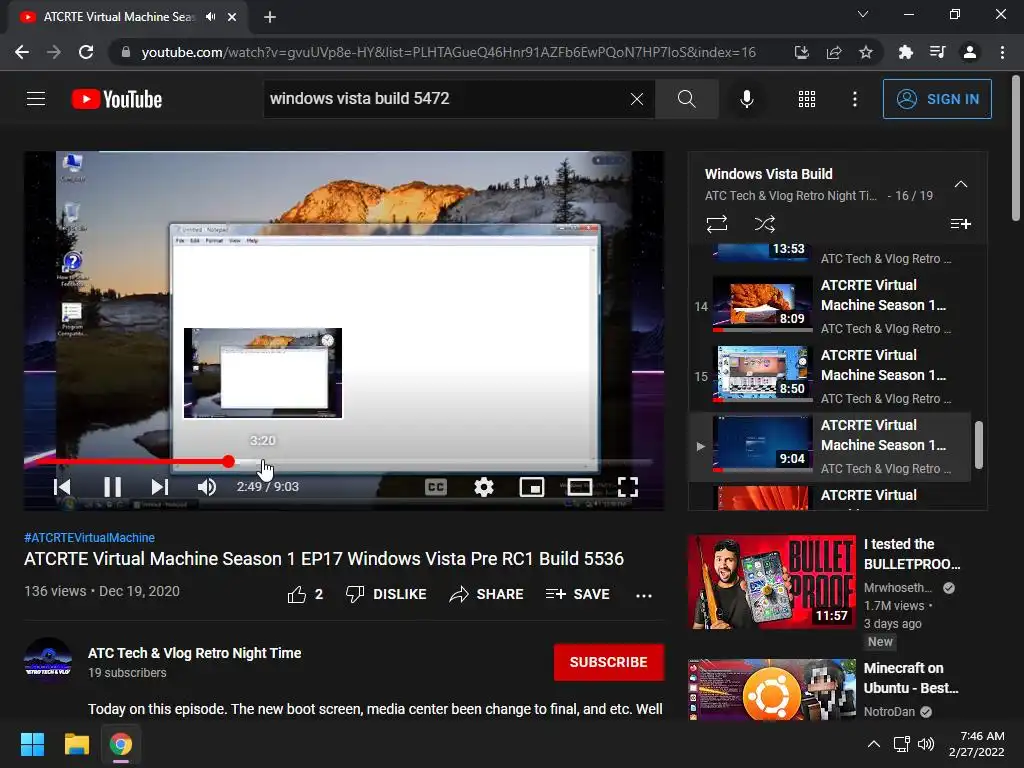Open video player settings gear

pos(484,487)
